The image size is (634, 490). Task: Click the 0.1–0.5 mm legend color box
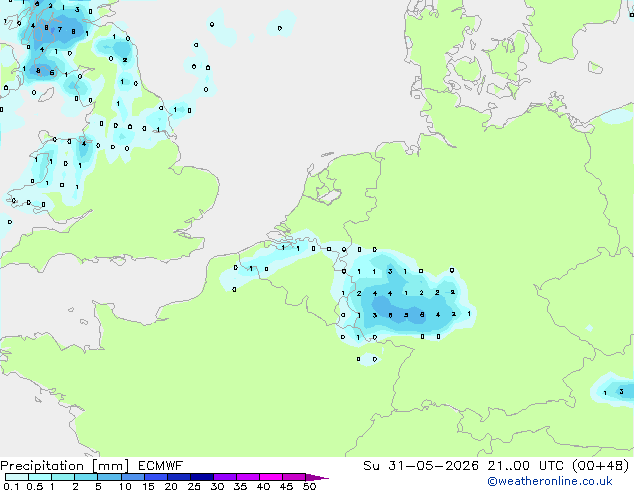(x=17, y=477)
